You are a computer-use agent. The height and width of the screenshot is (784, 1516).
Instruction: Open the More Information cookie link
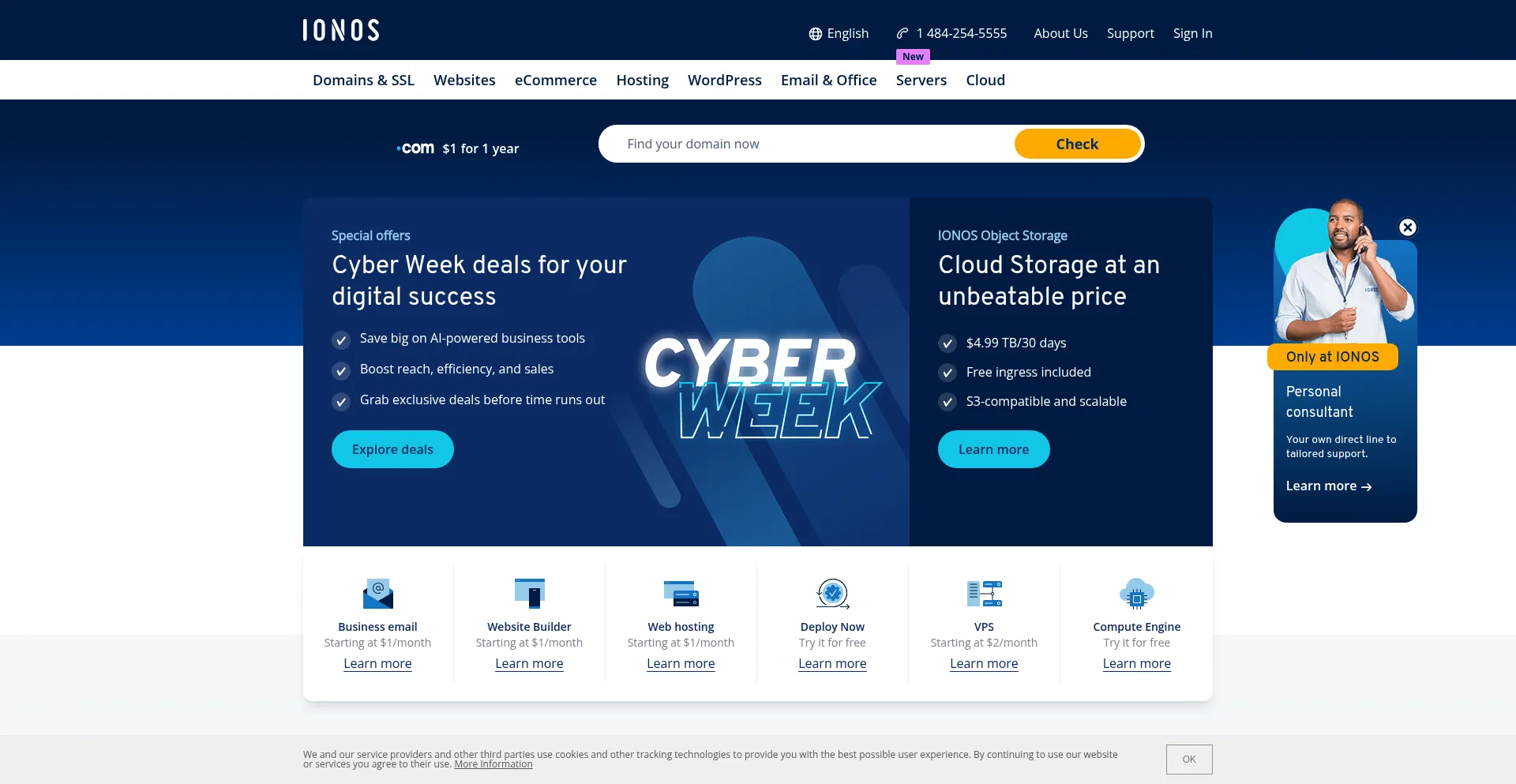(x=493, y=764)
